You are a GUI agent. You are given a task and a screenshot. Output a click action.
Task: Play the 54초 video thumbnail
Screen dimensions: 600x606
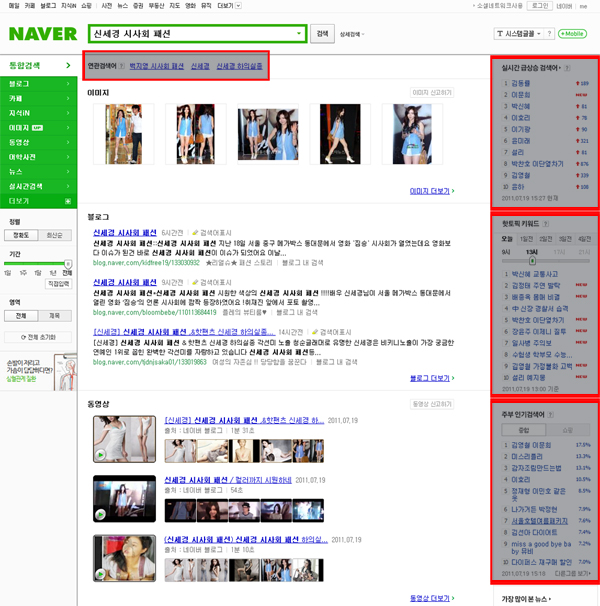tap(124, 499)
